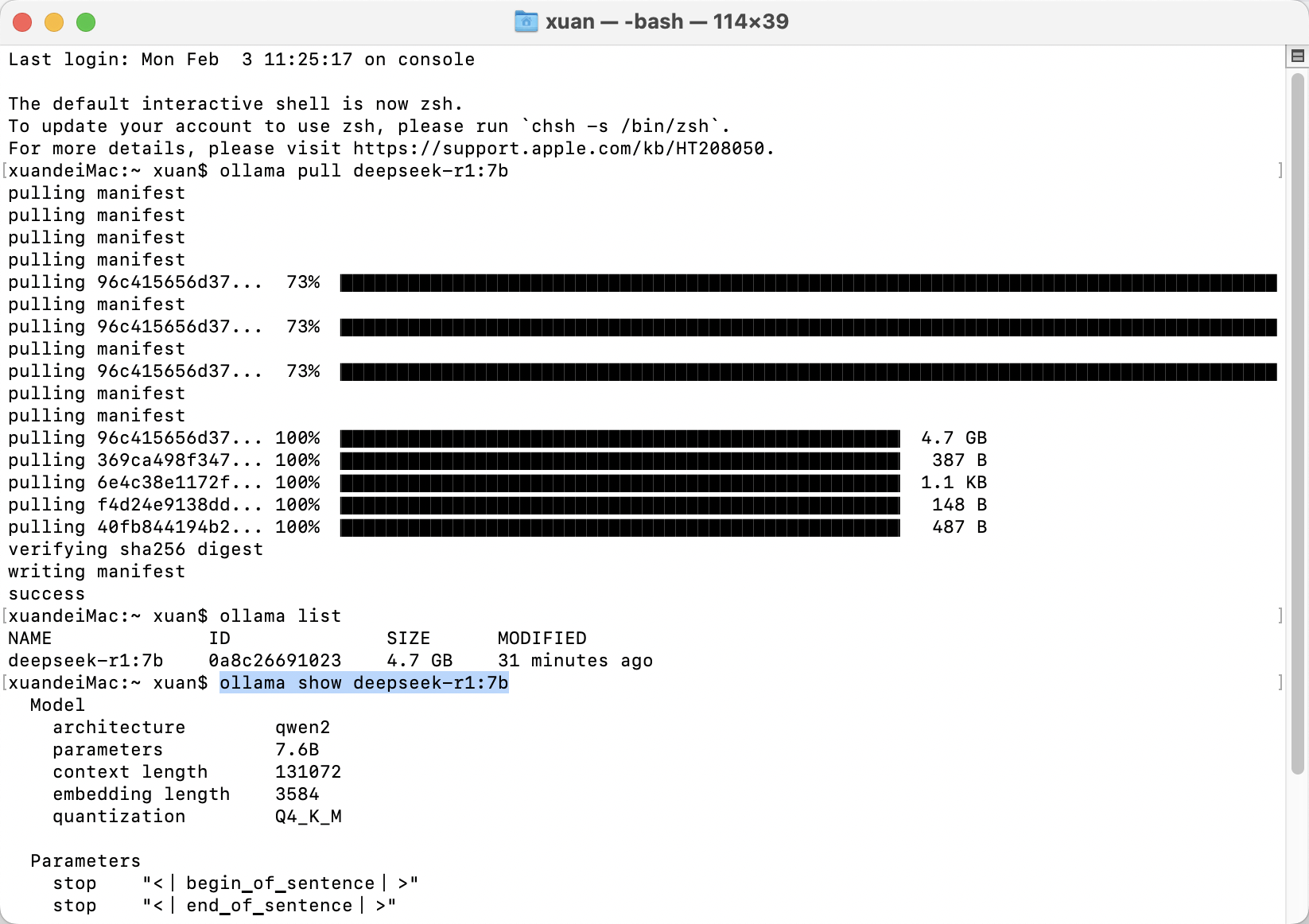This screenshot has height=924, width=1309.
Task: Click the Apple support URL in the terminal
Action: point(559,149)
